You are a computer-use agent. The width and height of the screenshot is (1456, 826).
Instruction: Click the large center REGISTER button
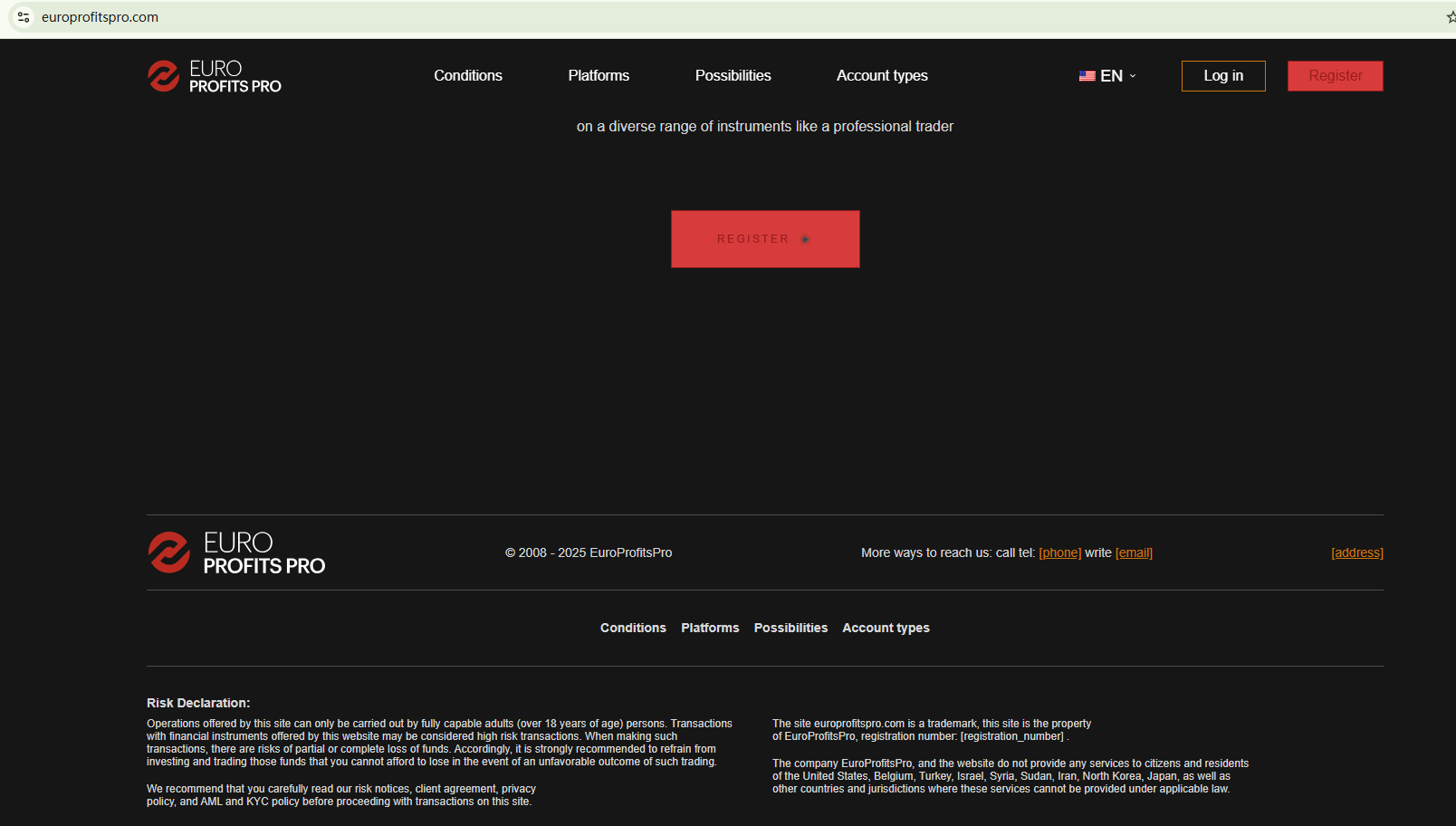tap(765, 239)
